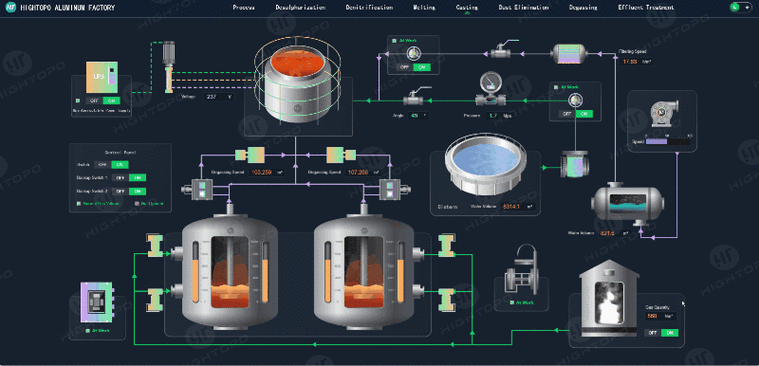Adjust the fan Speed progress bar
Image resolution: width=759 pixels, height=366 pixels.
coord(668,142)
